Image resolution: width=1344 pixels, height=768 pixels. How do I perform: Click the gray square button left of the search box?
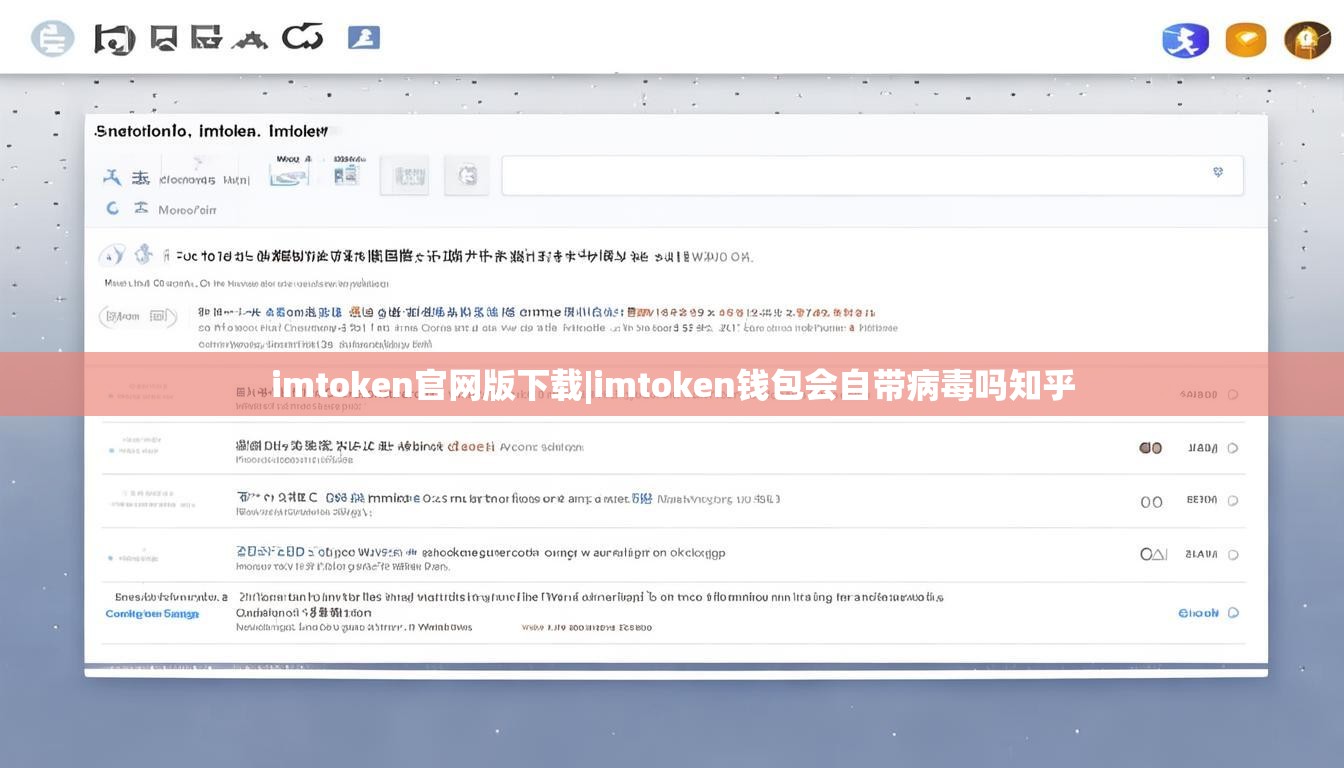tap(466, 176)
